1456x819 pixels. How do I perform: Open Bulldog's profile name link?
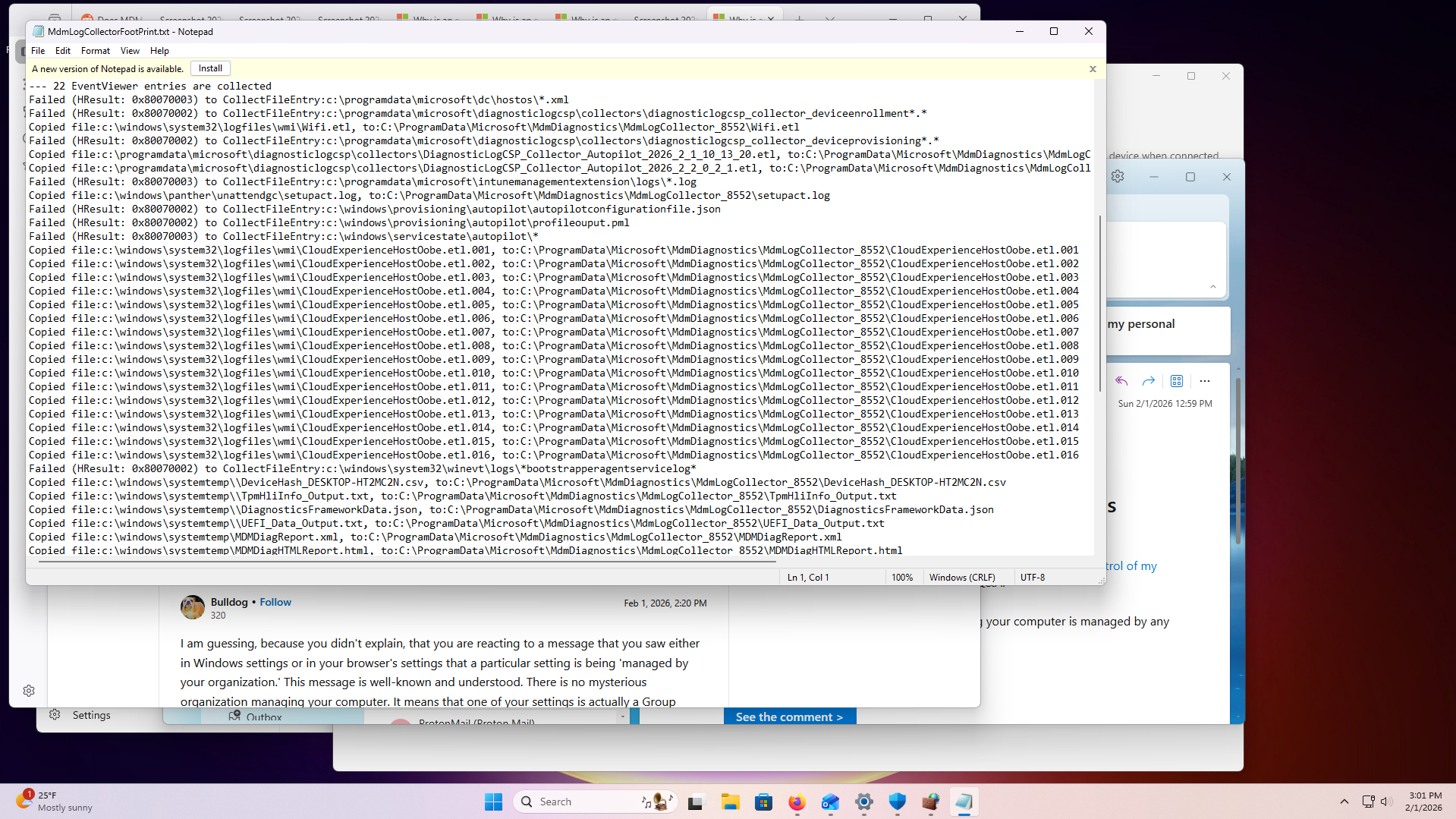coord(229,602)
